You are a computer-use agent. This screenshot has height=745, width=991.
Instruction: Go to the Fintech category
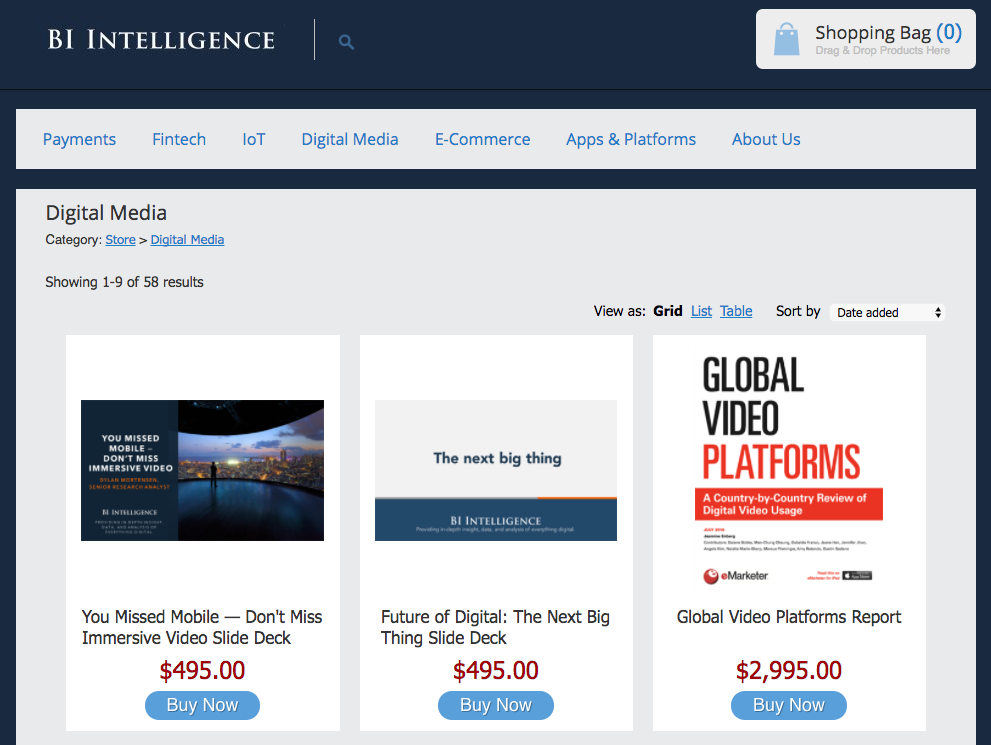tap(179, 139)
